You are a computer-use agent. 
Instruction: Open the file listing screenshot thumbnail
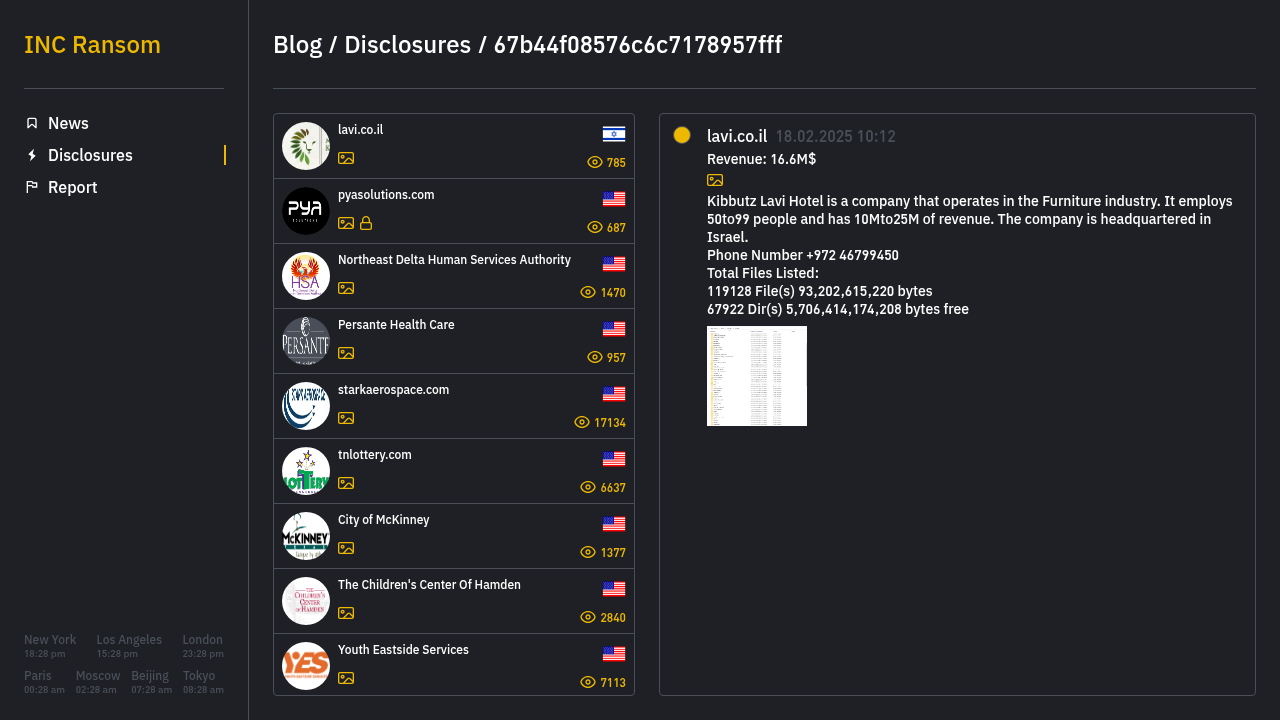click(x=757, y=376)
